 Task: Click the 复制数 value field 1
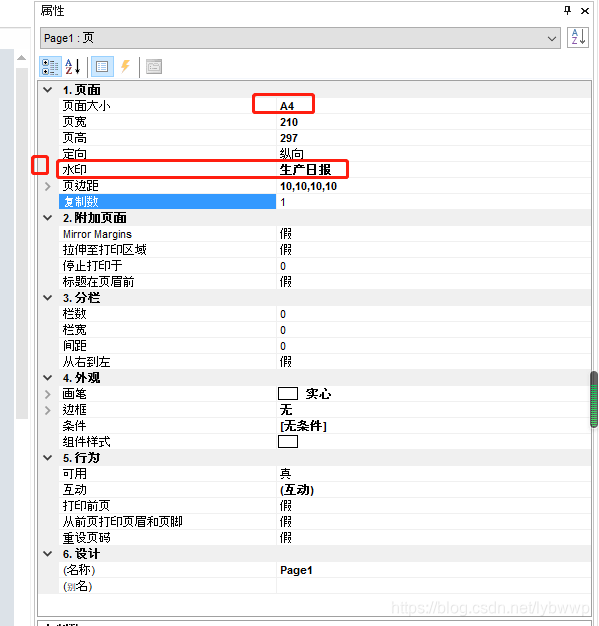coord(433,202)
